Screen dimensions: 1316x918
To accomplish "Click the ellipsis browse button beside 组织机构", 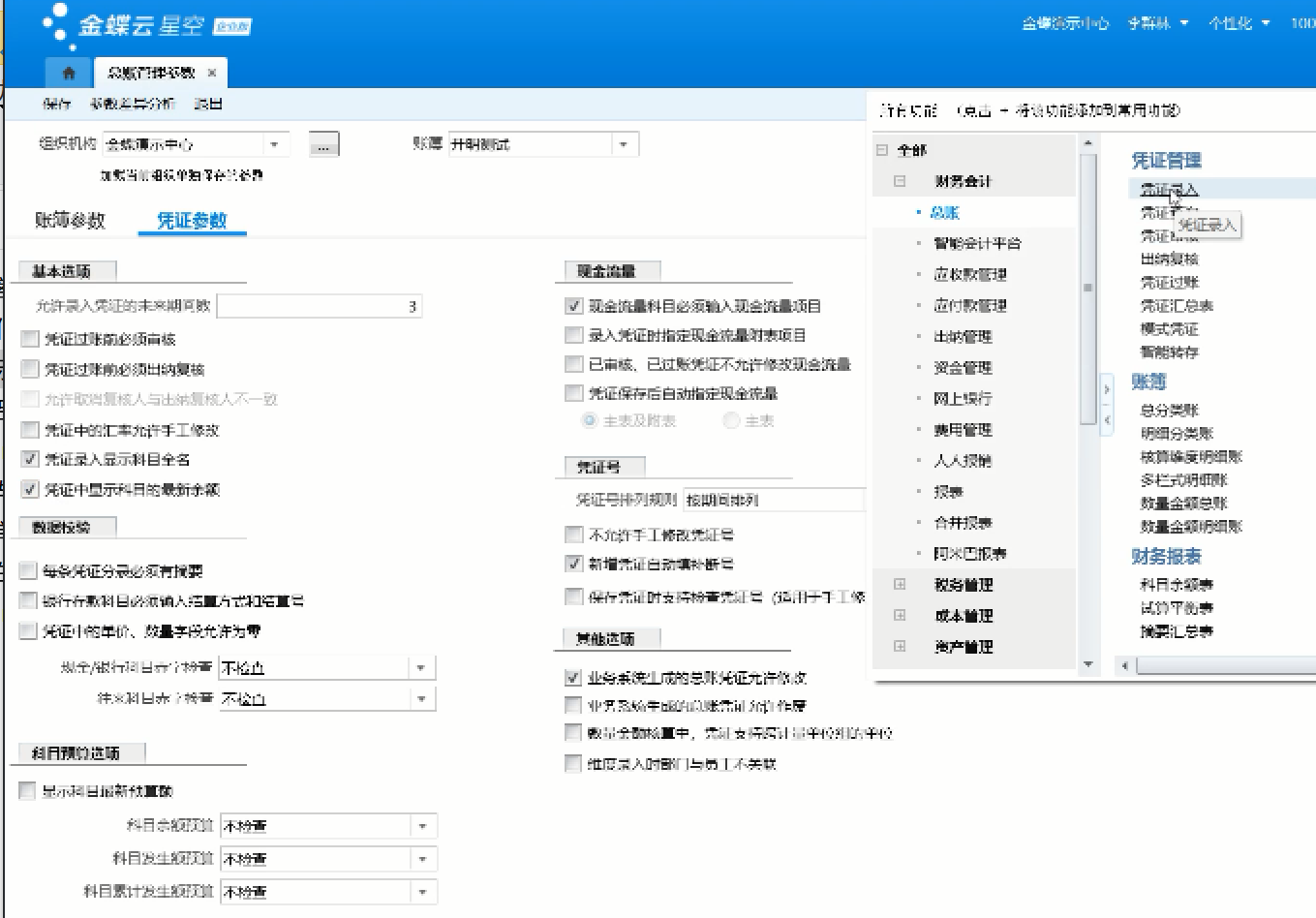I will (x=323, y=145).
